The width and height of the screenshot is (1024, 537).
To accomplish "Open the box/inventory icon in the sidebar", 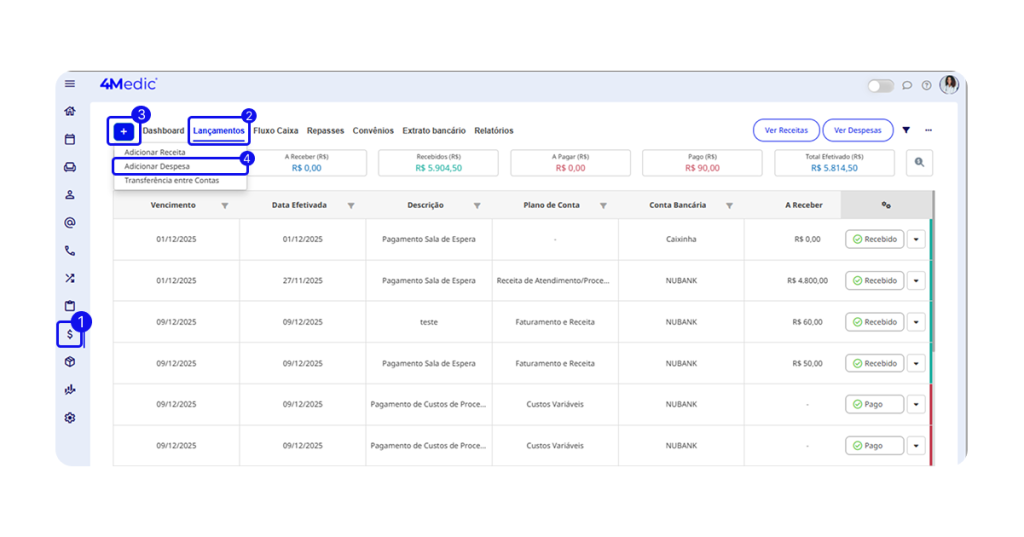I will (70, 362).
